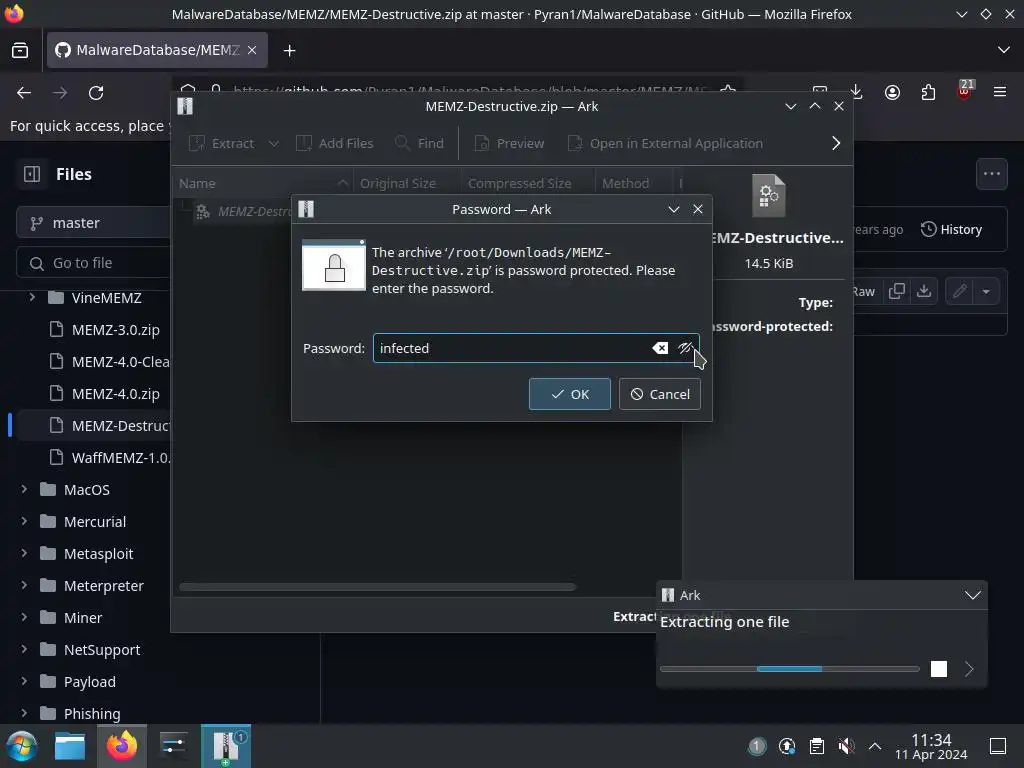This screenshot has width=1024, height=768.
Task: Open file manager from taskbar
Action: [70, 746]
